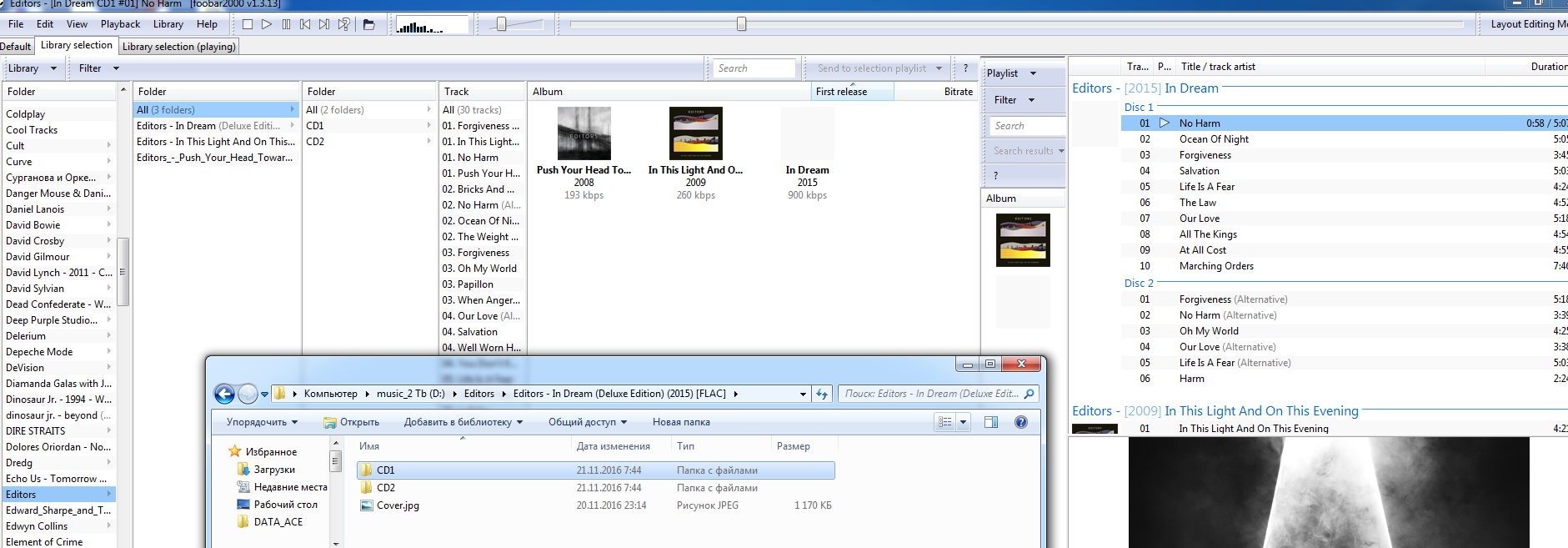The image size is (1568, 548).
Task: Open the Edit menu
Action: pos(45,24)
